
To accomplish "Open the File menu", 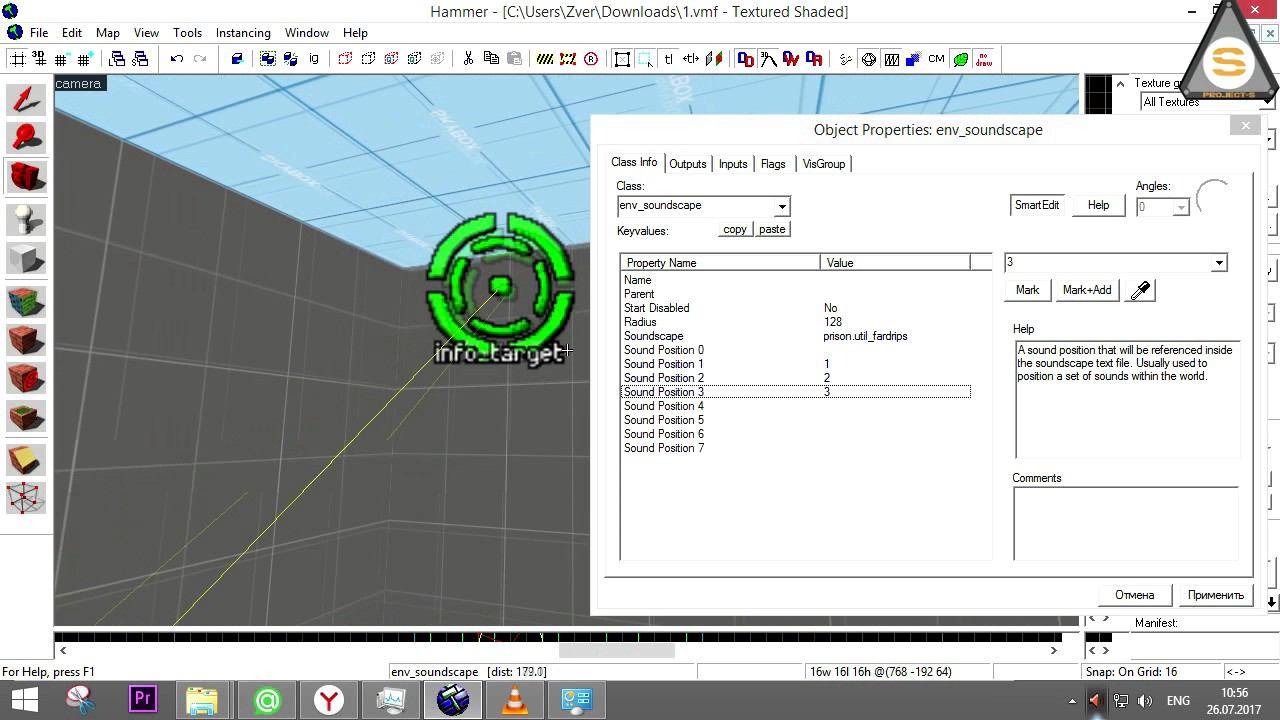I will [x=39, y=33].
